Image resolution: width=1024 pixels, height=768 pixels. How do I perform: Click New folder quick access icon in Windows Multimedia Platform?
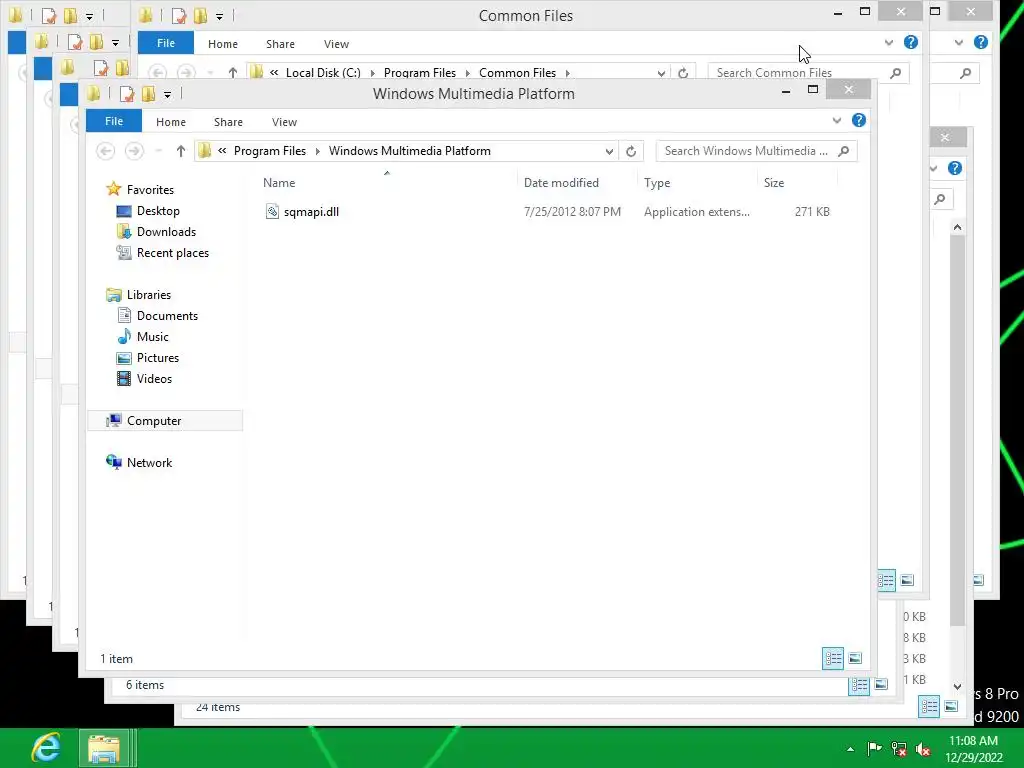[148, 94]
